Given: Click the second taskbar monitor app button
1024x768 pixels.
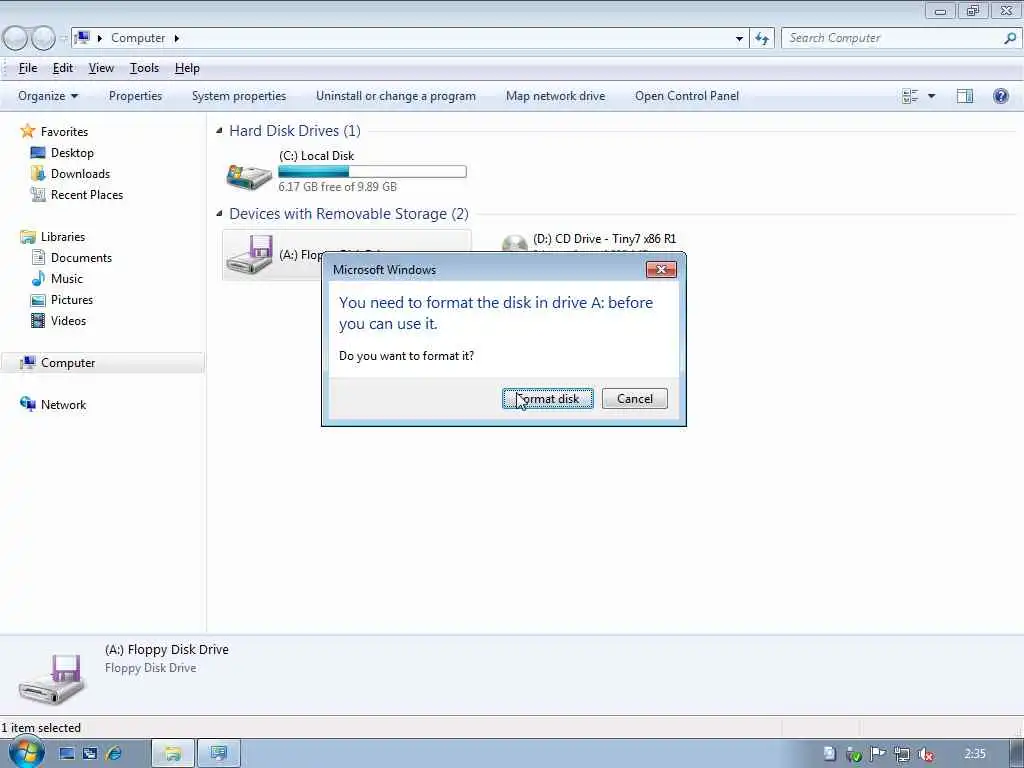Looking at the screenshot, I should (219, 753).
